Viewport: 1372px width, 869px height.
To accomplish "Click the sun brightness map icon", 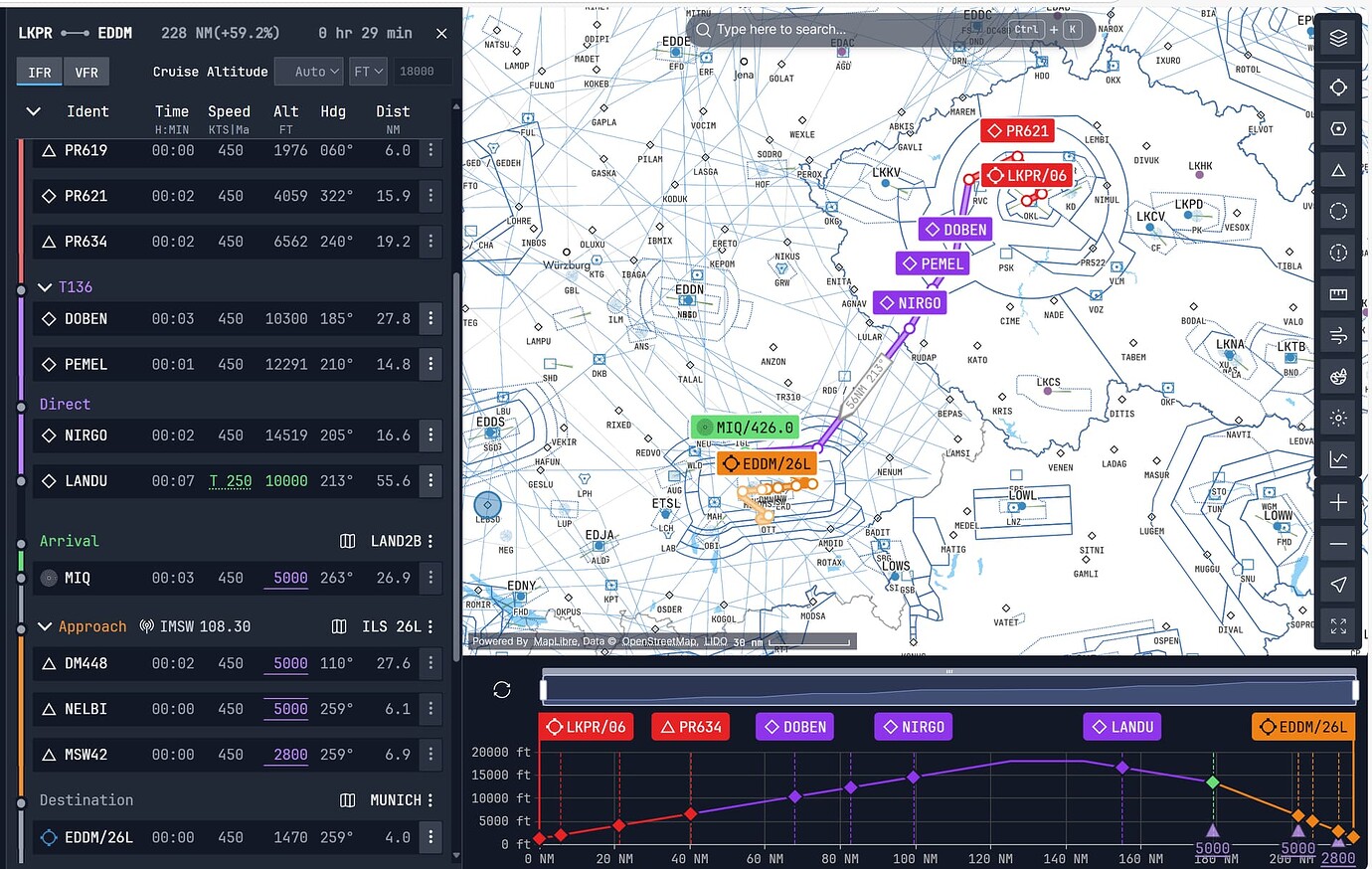I will coord(1338,418).
